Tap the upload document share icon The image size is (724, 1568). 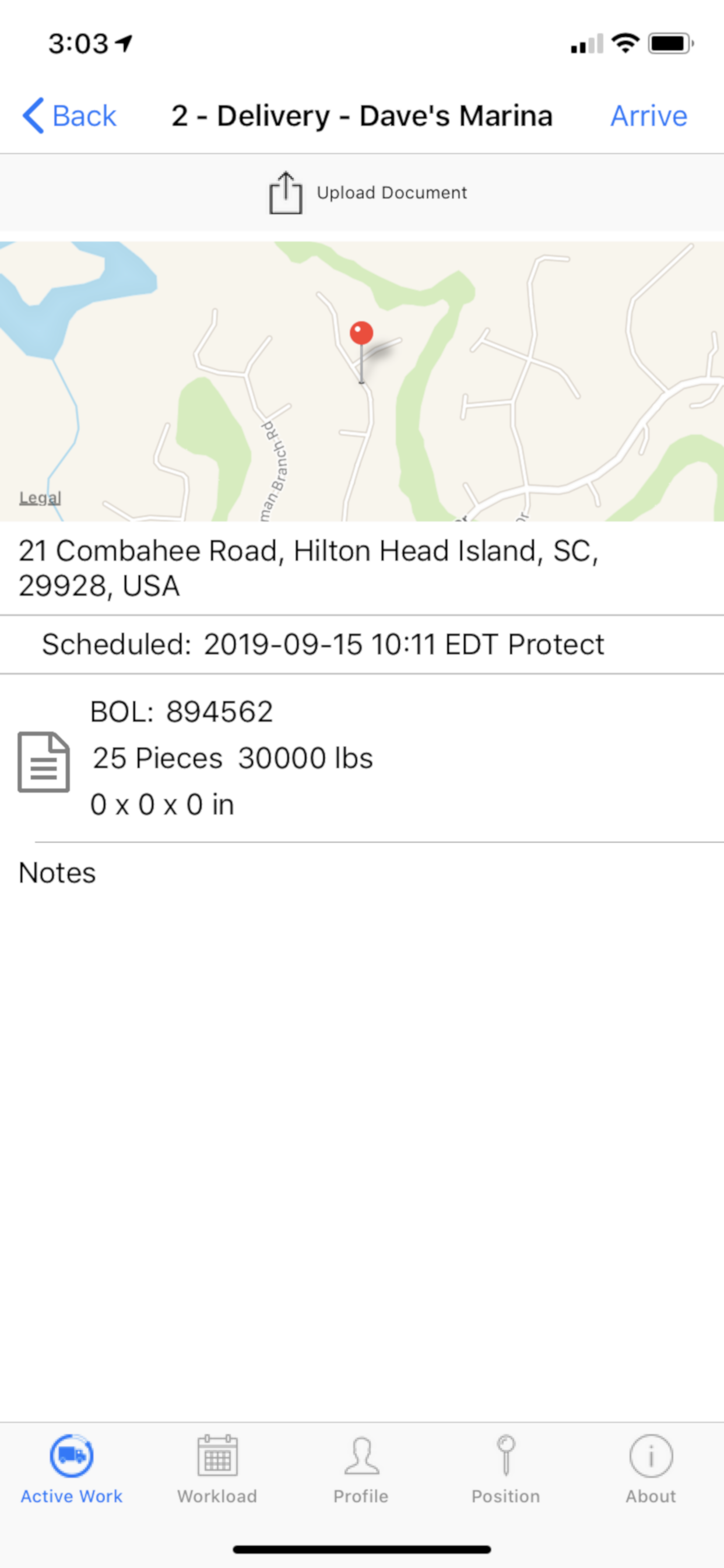point(285,192)
